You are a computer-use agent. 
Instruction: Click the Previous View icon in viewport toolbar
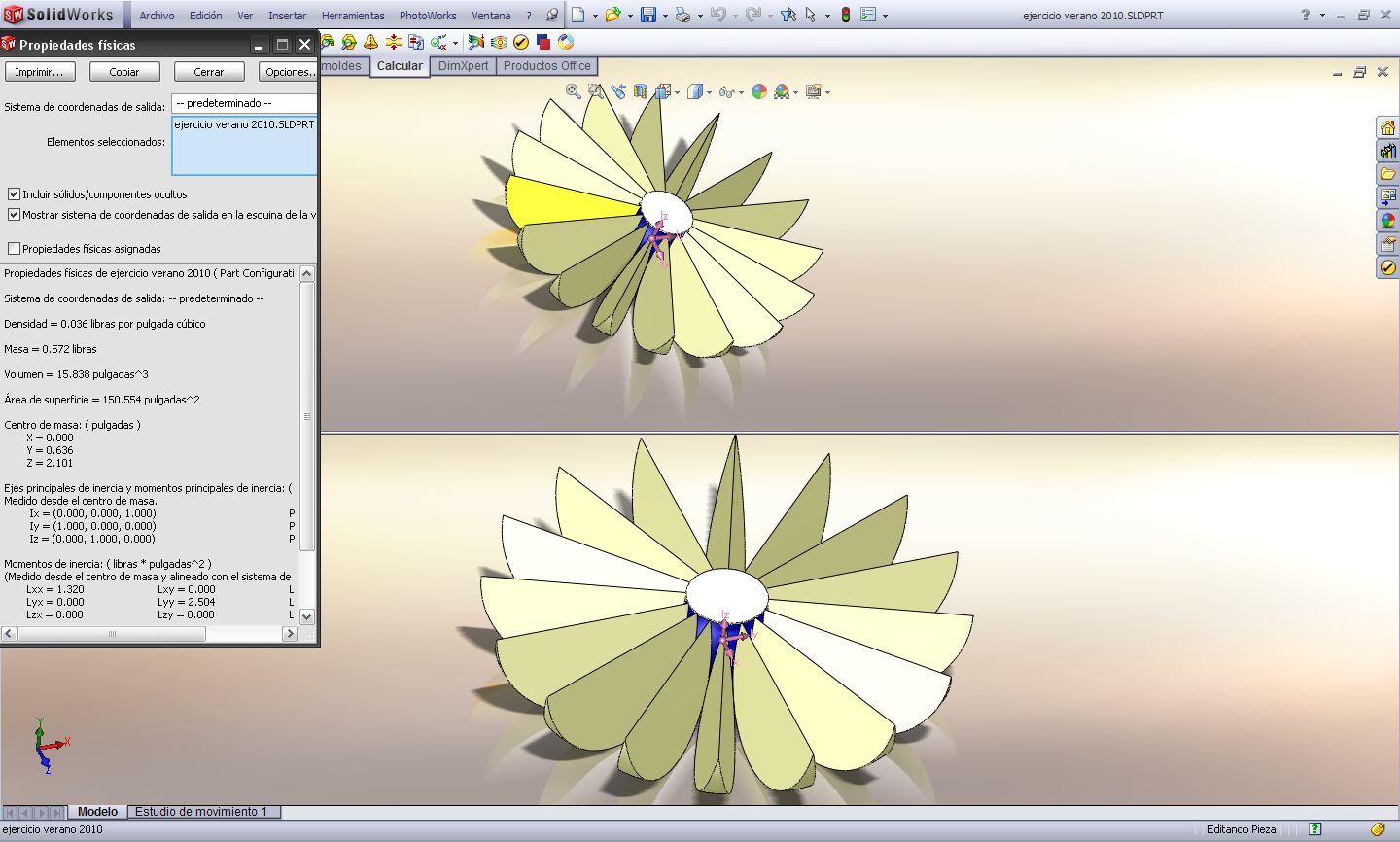[x=618, y=91]
